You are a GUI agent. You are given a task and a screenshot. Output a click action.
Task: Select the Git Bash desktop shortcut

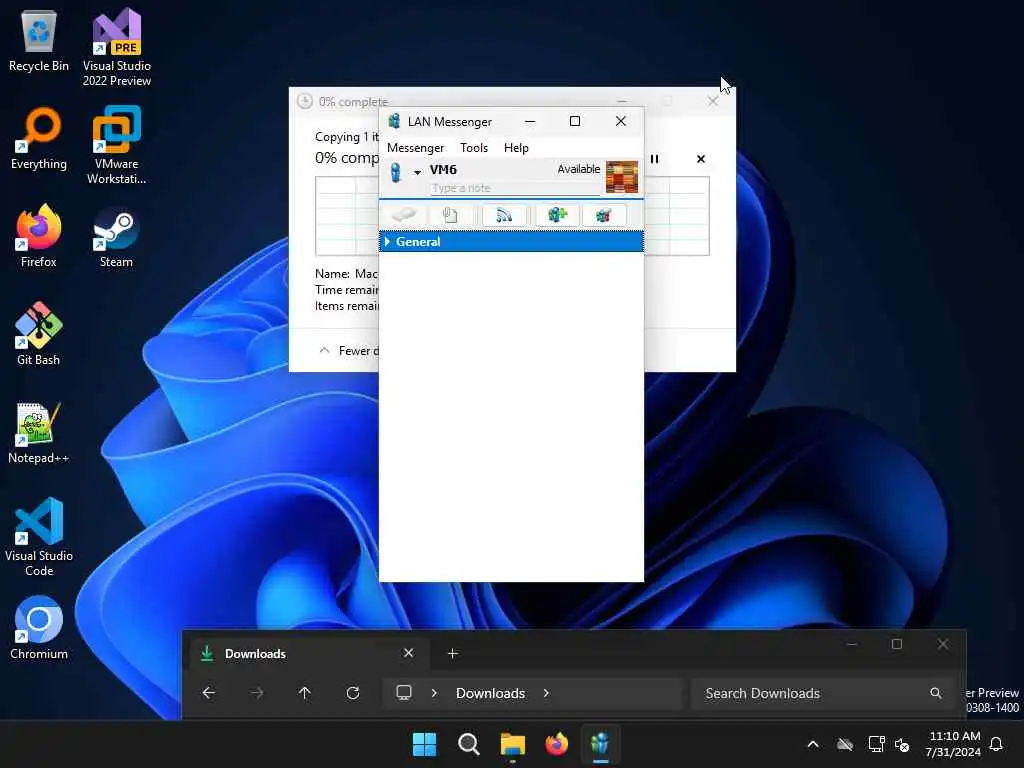coord(39,335)
